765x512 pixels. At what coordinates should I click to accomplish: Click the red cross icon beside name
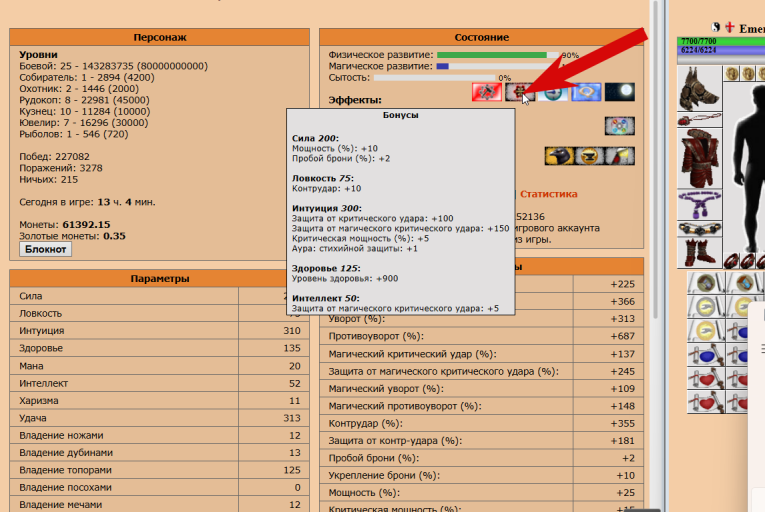729,27
